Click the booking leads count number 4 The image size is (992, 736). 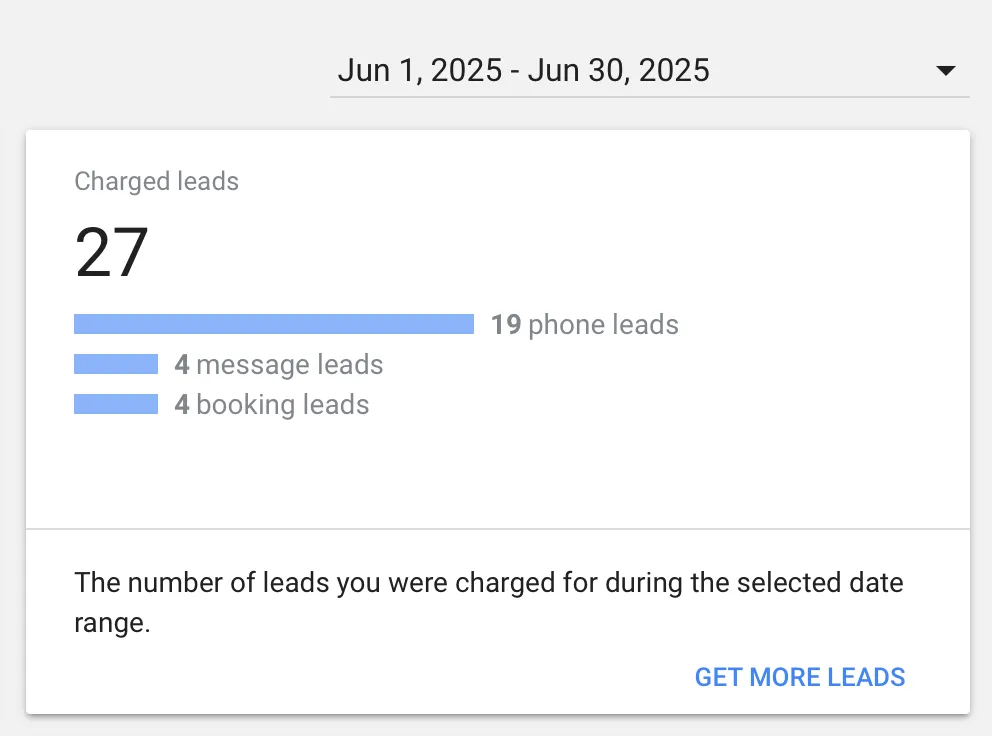point(183,404)
